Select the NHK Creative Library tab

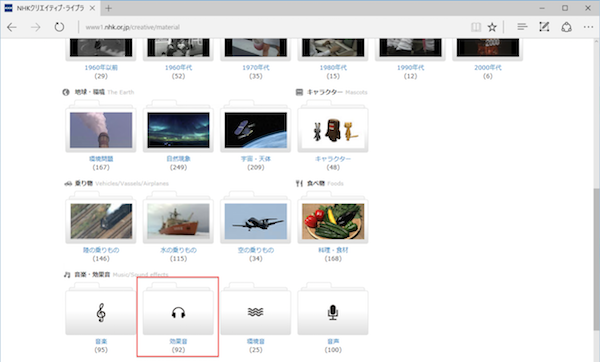tap(50, 8)
